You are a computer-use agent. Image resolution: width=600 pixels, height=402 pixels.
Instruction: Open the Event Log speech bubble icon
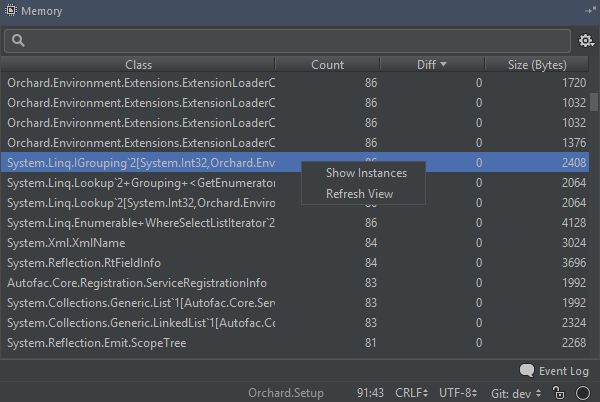[x=527, y=370]
